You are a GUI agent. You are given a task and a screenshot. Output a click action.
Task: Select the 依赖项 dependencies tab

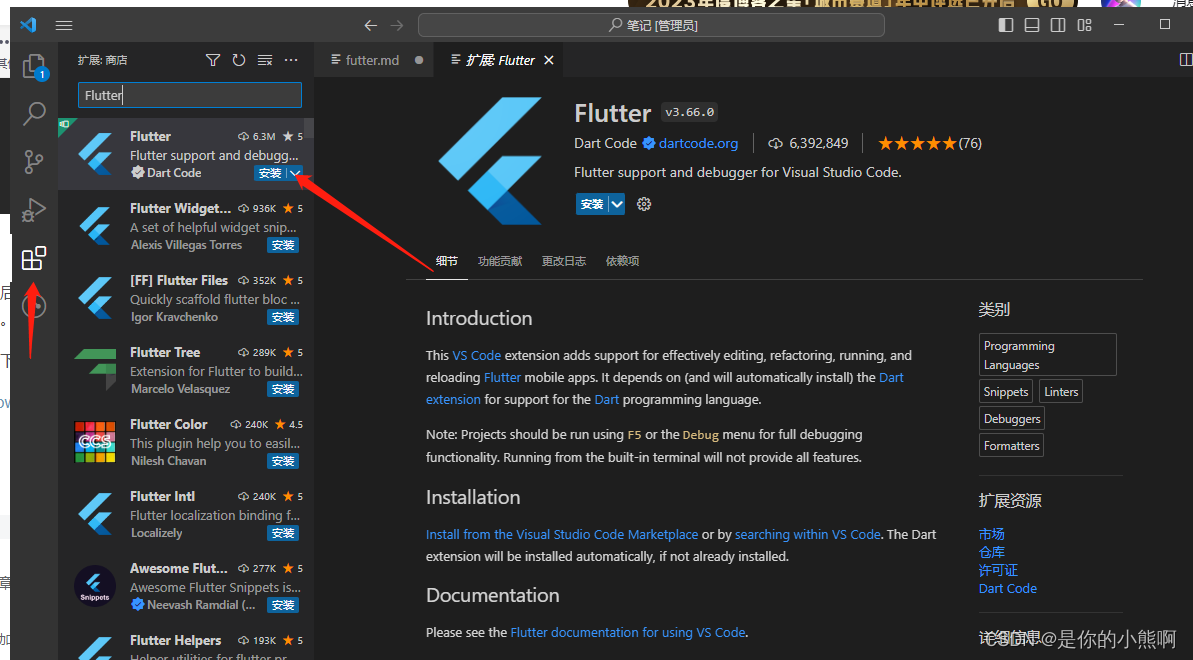(622, 261)
